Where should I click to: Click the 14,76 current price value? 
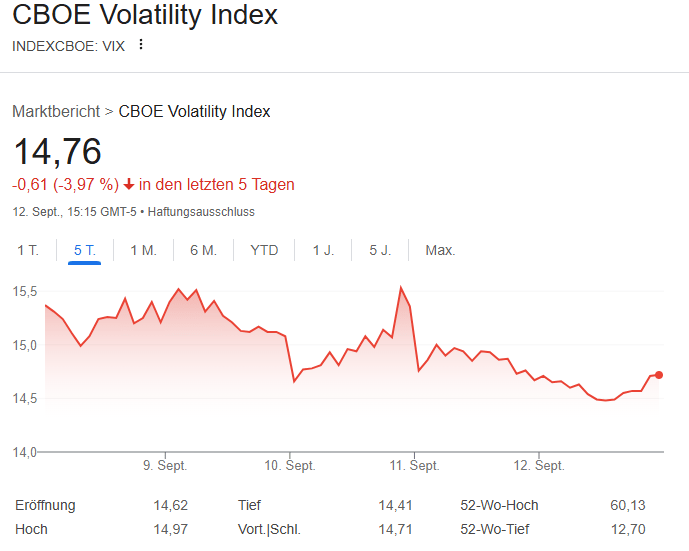(57, 152)
